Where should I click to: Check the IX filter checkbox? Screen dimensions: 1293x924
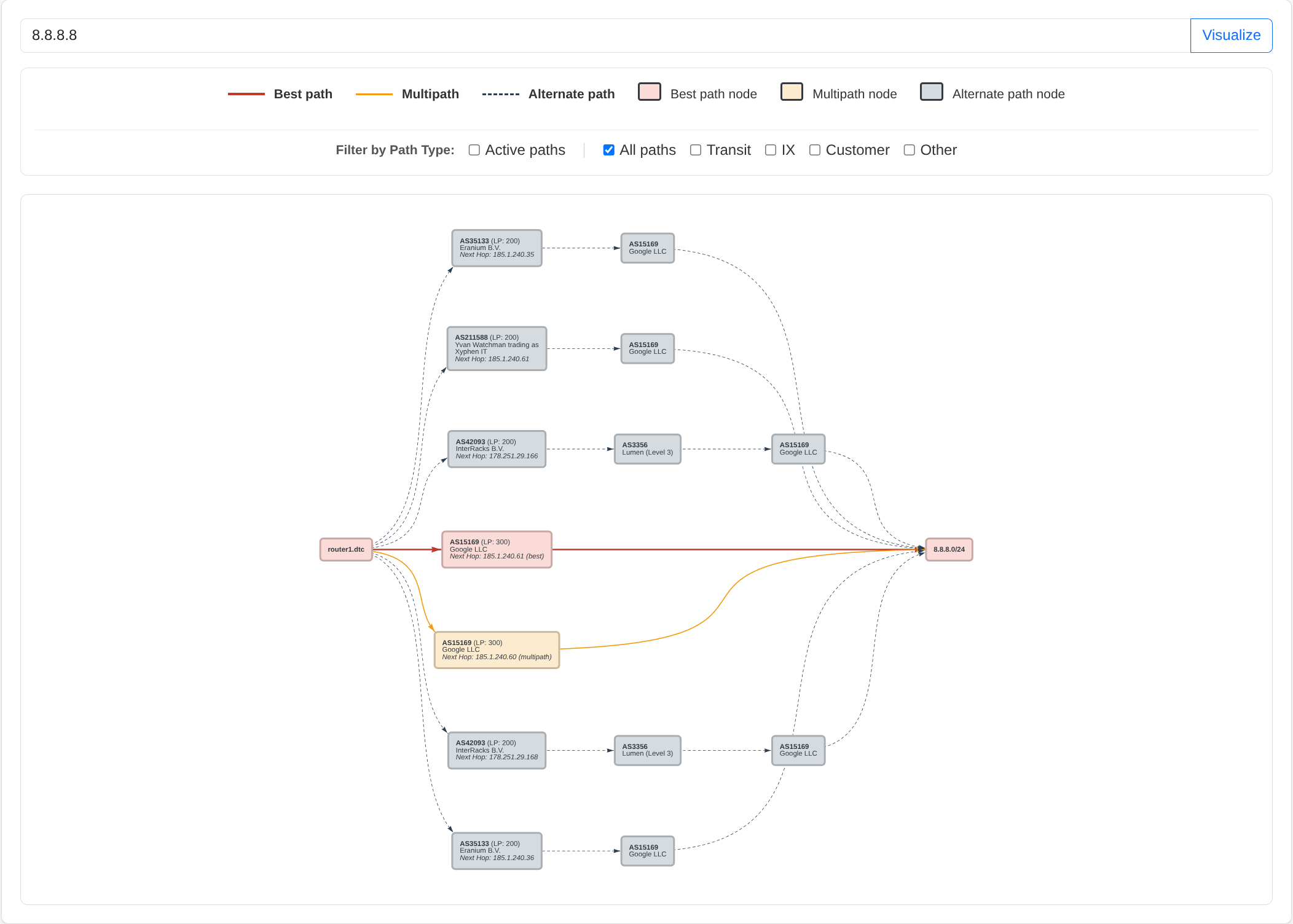(771, 150)
